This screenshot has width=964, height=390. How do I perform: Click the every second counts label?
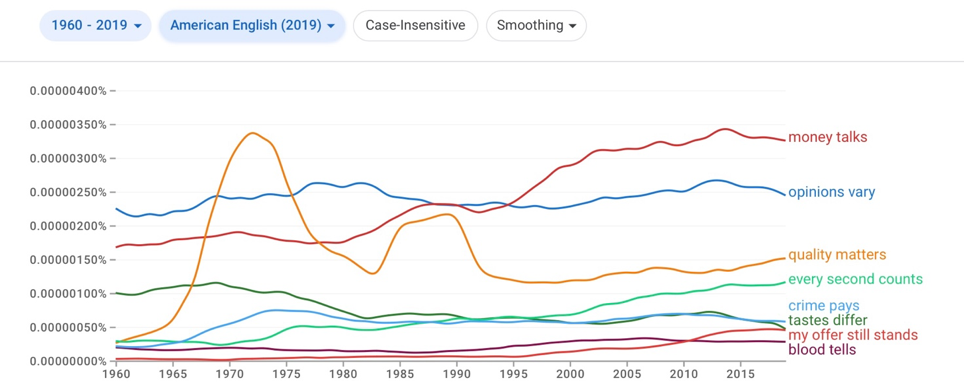855,279
